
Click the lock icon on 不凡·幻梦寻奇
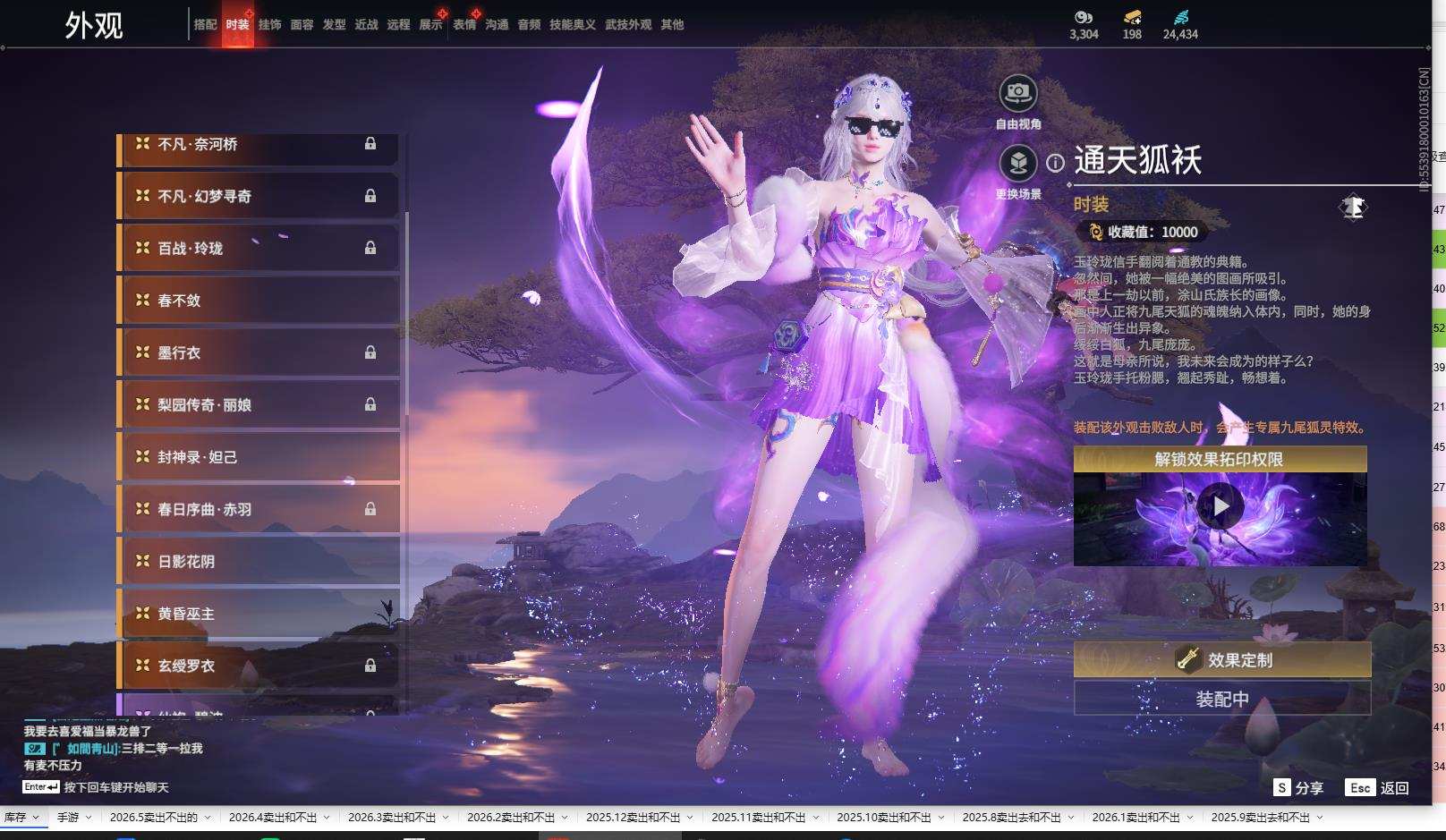[370, 196]
